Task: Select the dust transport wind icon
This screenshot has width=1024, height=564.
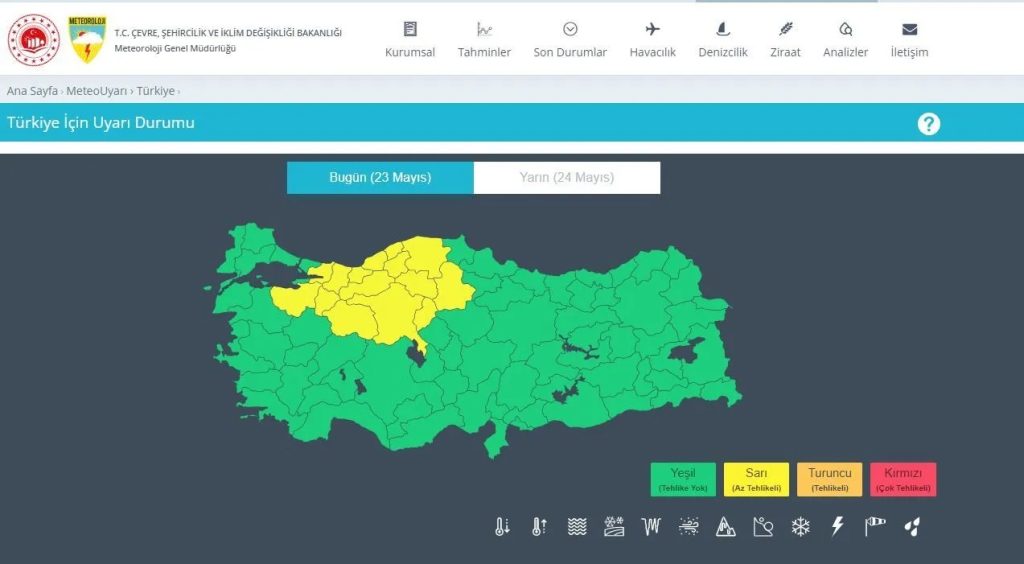Action: [688, 526]
